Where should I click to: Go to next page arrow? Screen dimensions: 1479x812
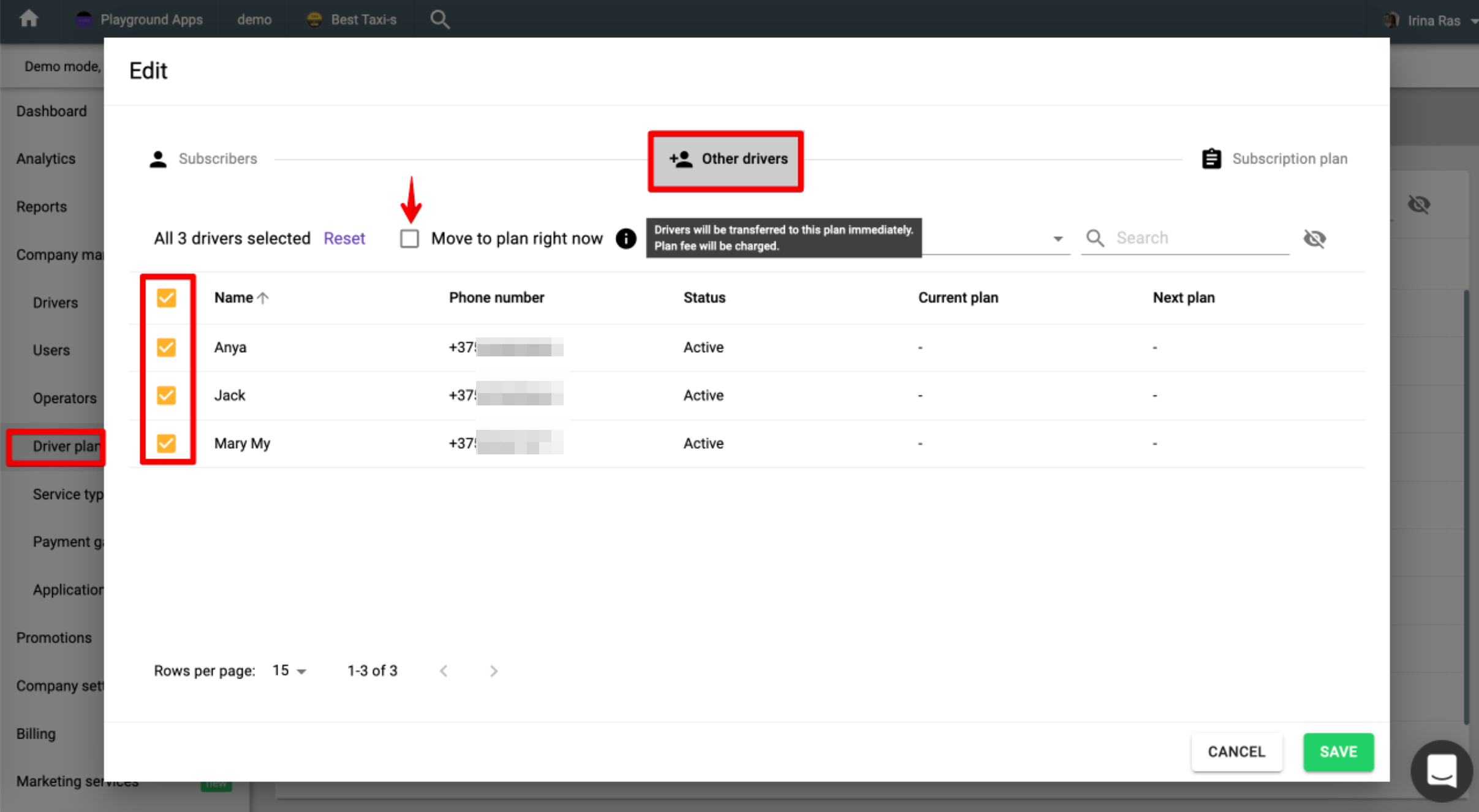(494, 671)
